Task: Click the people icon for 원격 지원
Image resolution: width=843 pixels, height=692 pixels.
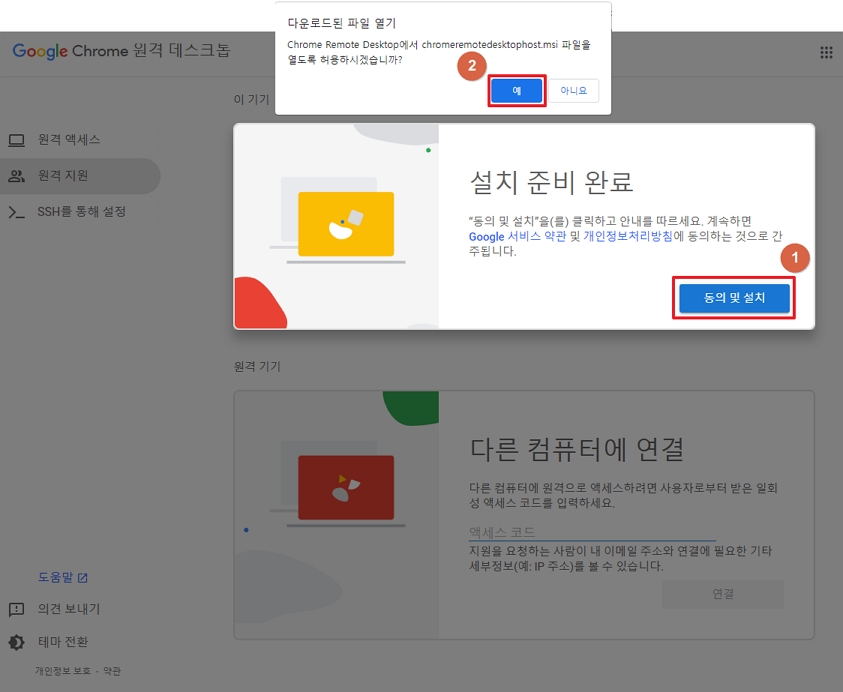Action: [16, 176]
